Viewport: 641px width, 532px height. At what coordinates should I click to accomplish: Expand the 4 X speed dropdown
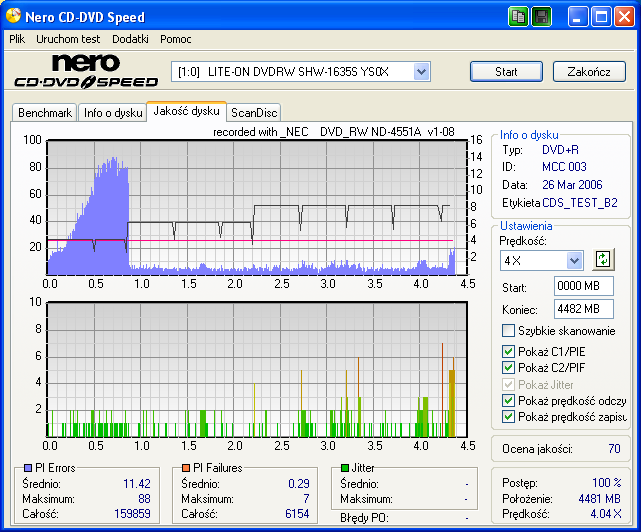click(x=574, y=260)
